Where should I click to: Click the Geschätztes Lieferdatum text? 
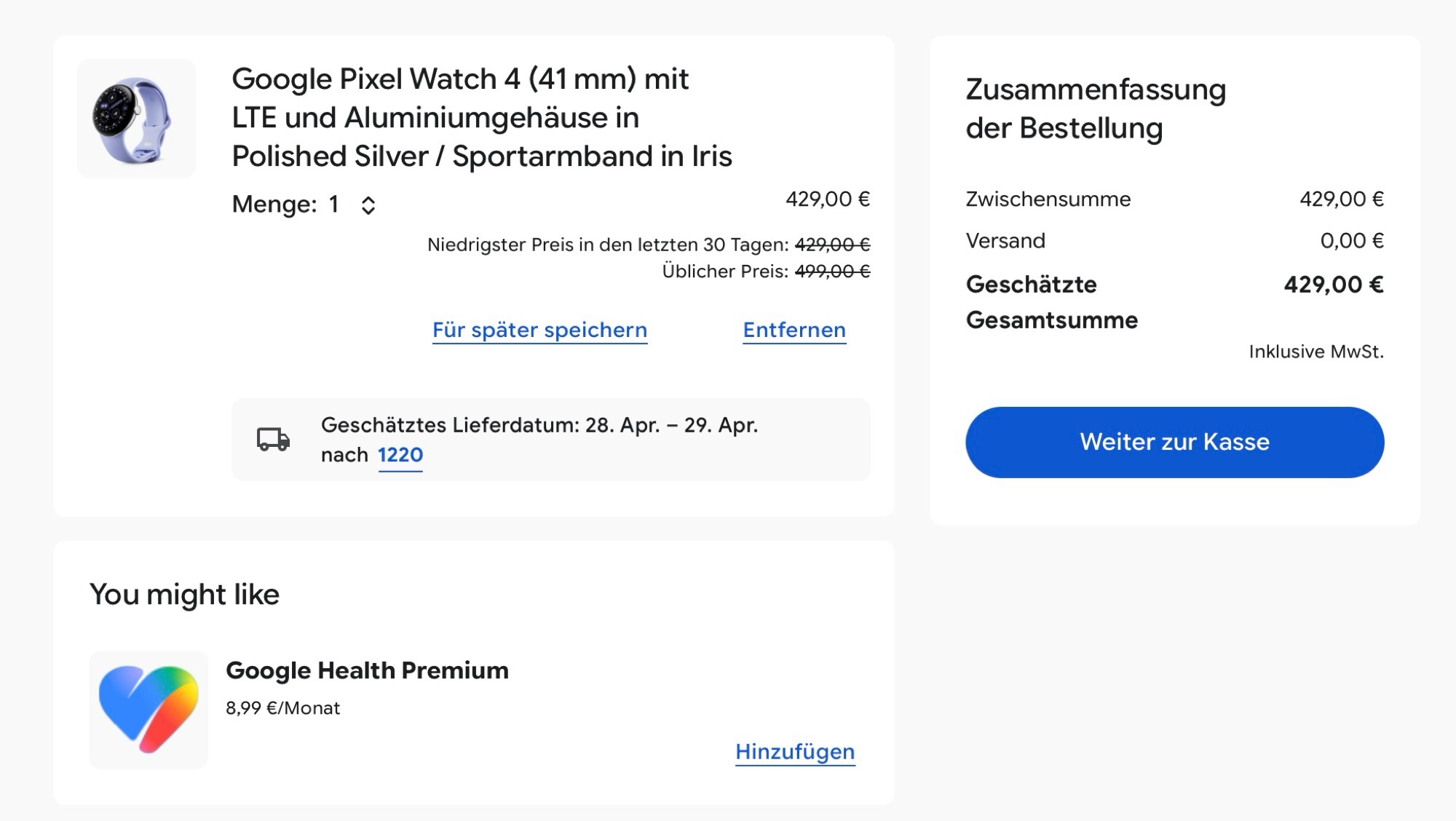539,425
